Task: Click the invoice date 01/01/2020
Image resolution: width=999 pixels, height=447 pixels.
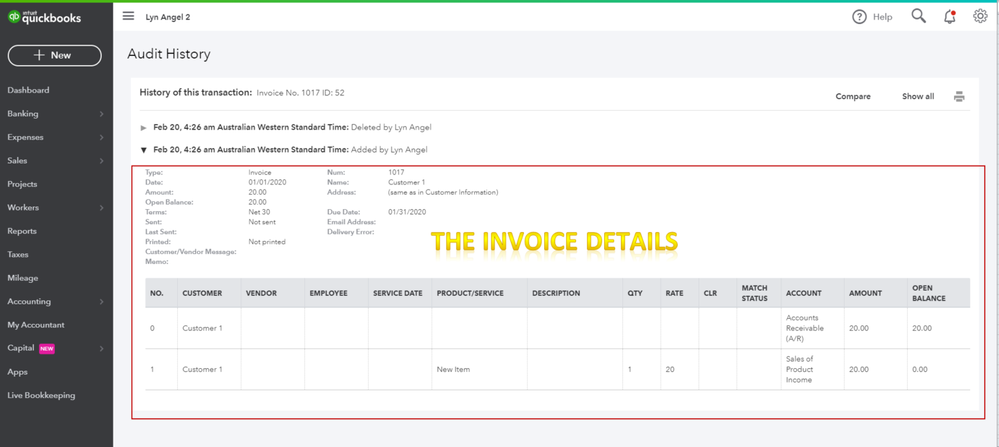Action: 268,182
